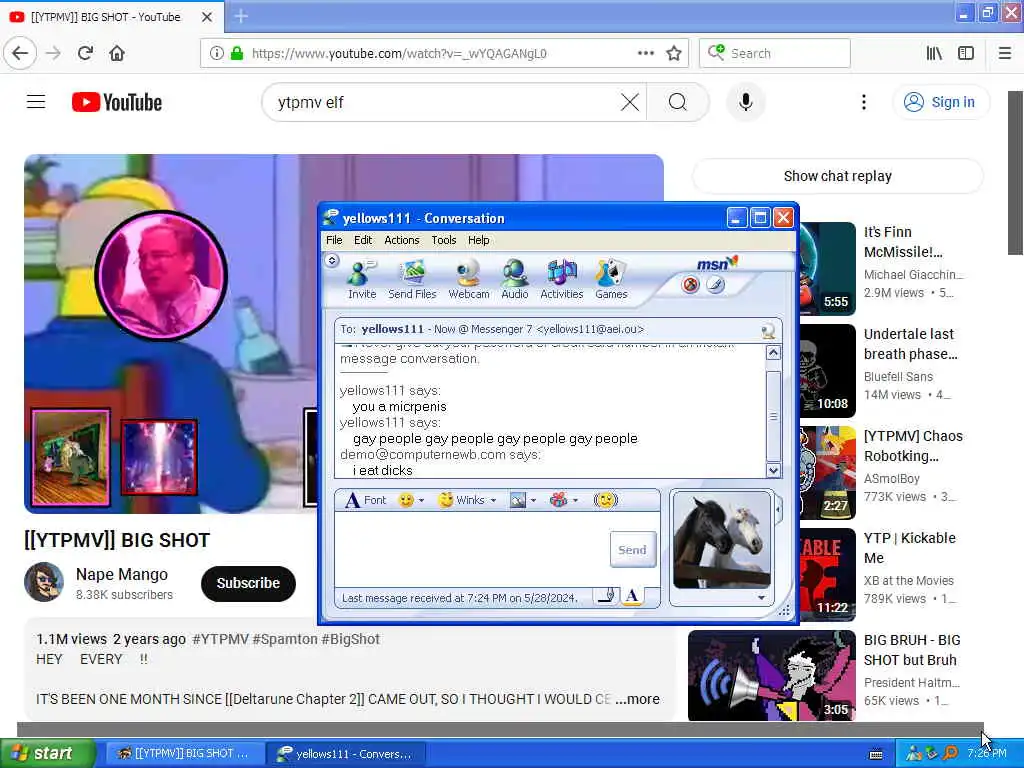The image size is (1024, 768).
Task: Open BIG BRUH - BIG SHOT but Bruh thumbnail
Action: coord(771,676)
